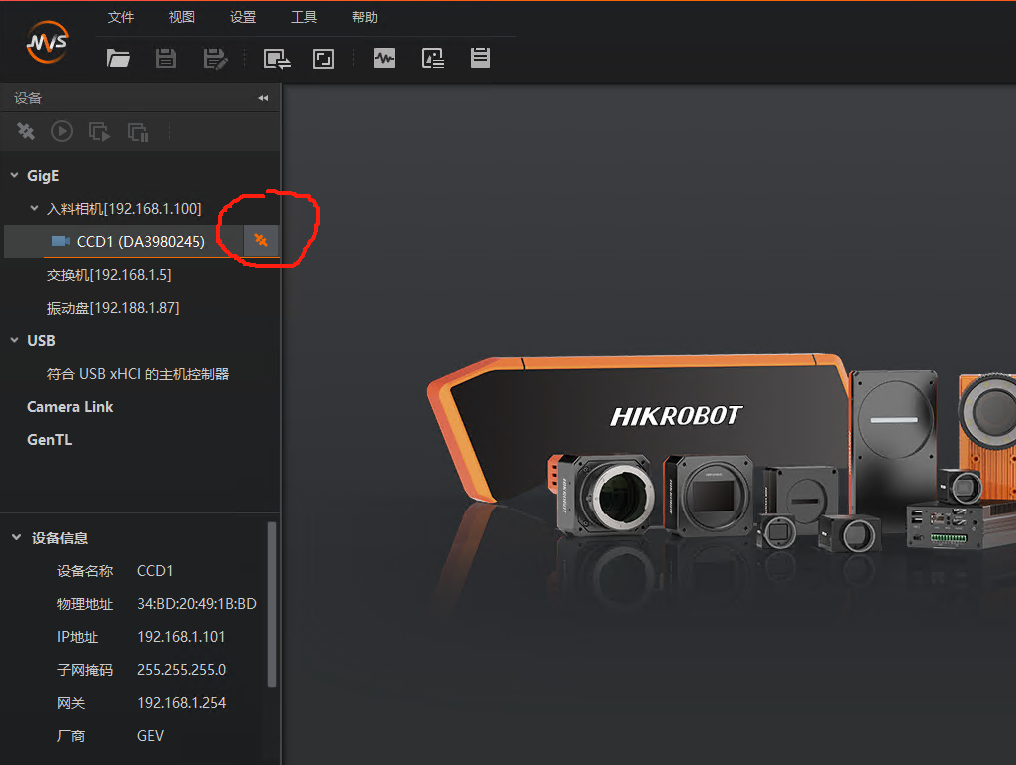1016x765 pixels.
Task: Click the save floppy disk icon
Action: [x=166, y=59]
